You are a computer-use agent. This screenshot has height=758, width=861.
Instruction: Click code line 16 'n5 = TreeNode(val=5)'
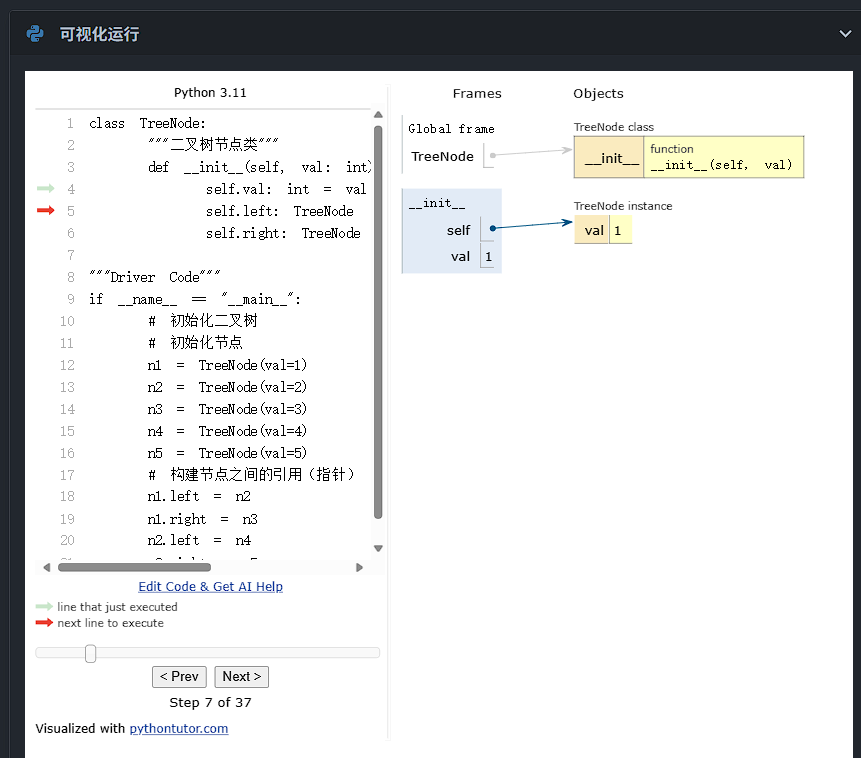[227, 453]
